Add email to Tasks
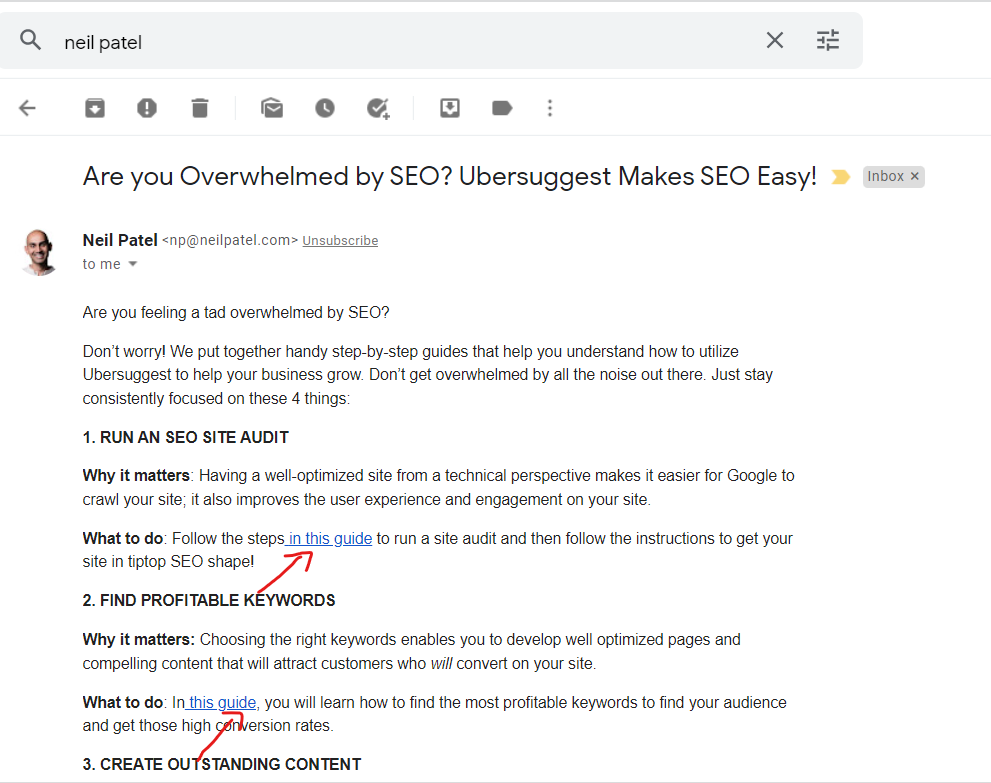The width and height of the screenshot is (991, 783). pos(378,108)
